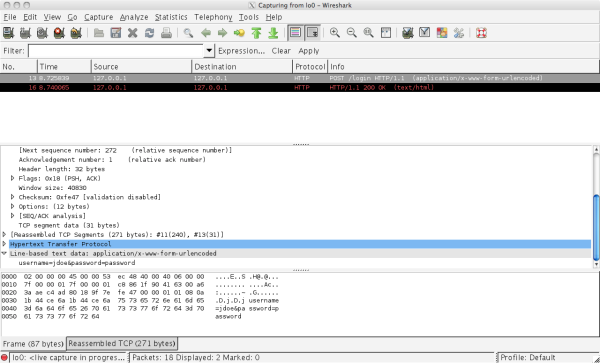600x363 pixels.
Task: Expand the Checksum: 0xfe47 node
Action: click(x=12, y=197)
